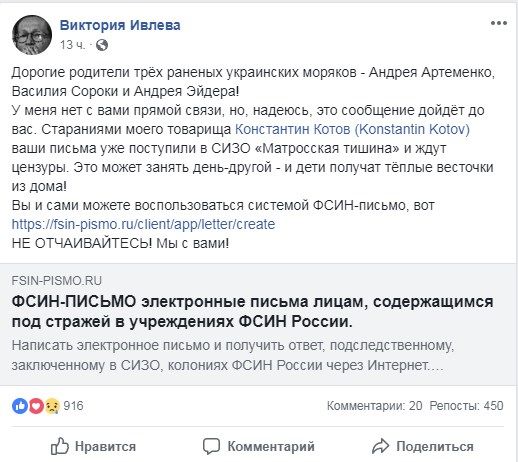Click the thumbs-up Нравится icon
Screen dimensions: 518x462
click(60, 446)
